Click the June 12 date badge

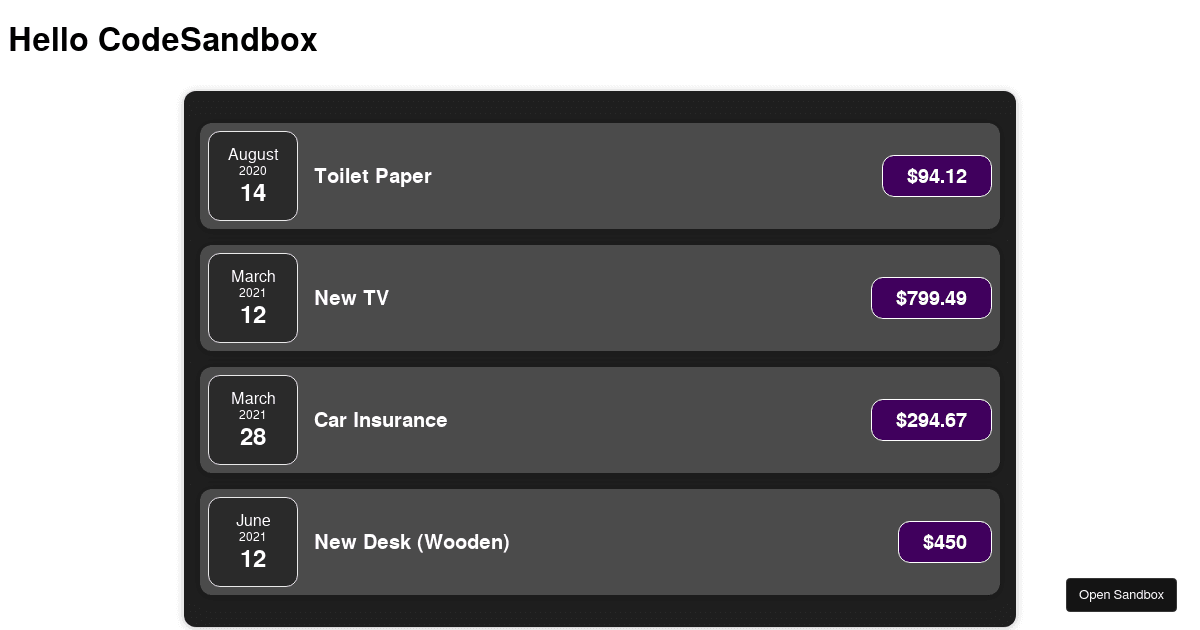coord(253,542)
